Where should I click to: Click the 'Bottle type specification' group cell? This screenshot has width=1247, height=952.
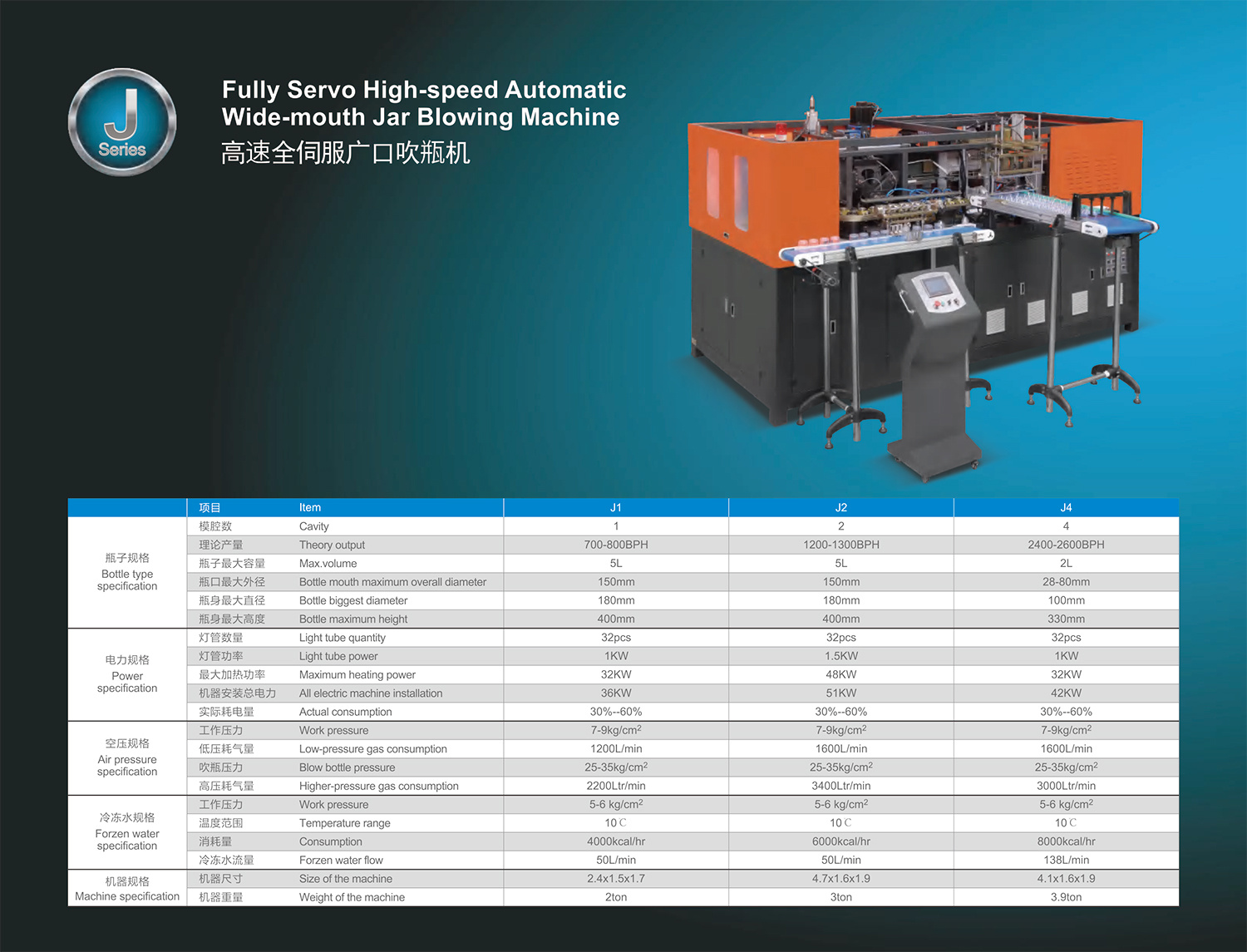pos(127,572)
